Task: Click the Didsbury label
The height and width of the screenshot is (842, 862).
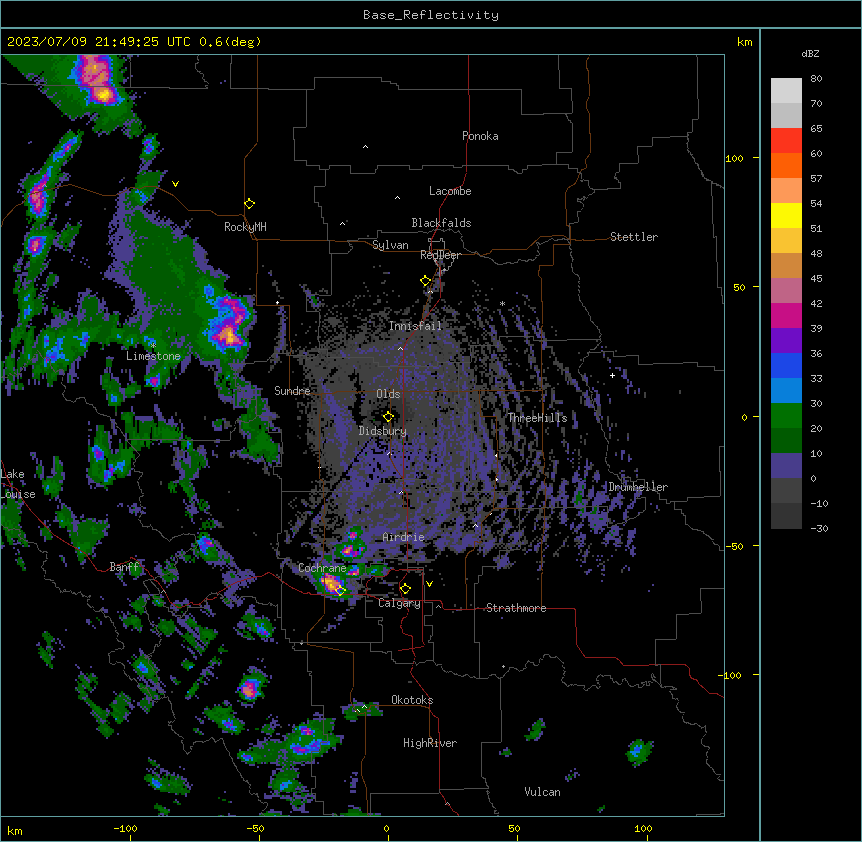Action: 383,431
